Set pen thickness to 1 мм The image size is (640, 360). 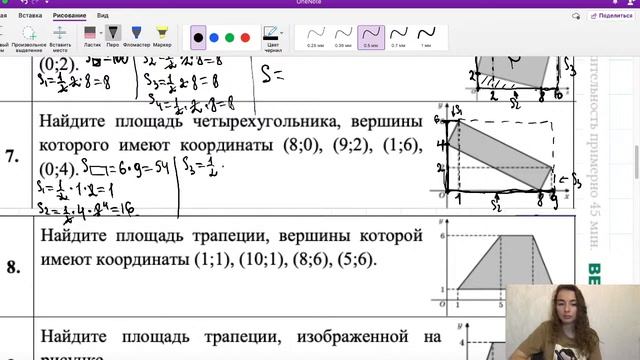click(x=426, y=37)
